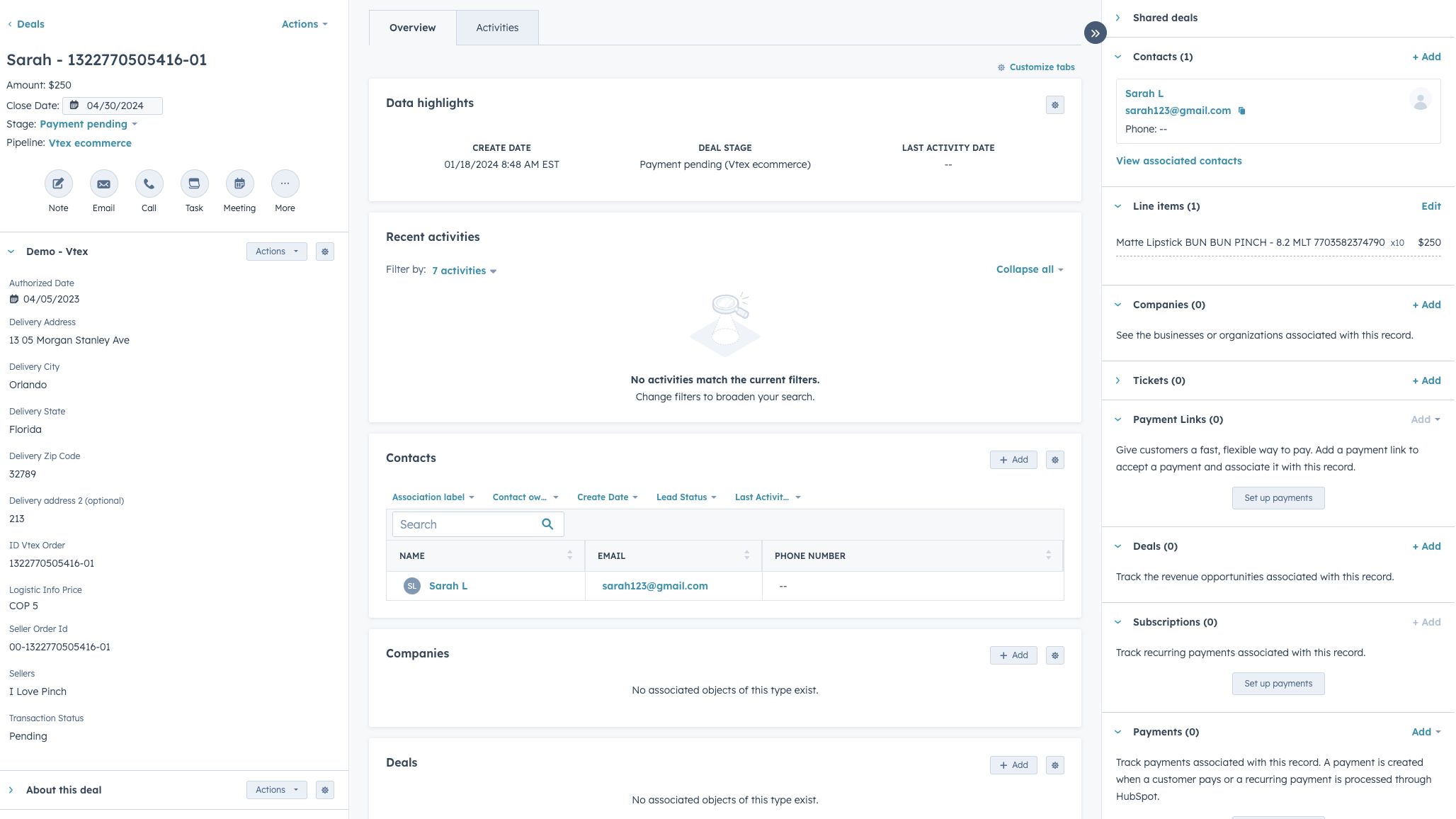Image resolution: width=1456 pixels, height=819 pixels.
Task: Click the Note action icon
Action: [59, 184]
